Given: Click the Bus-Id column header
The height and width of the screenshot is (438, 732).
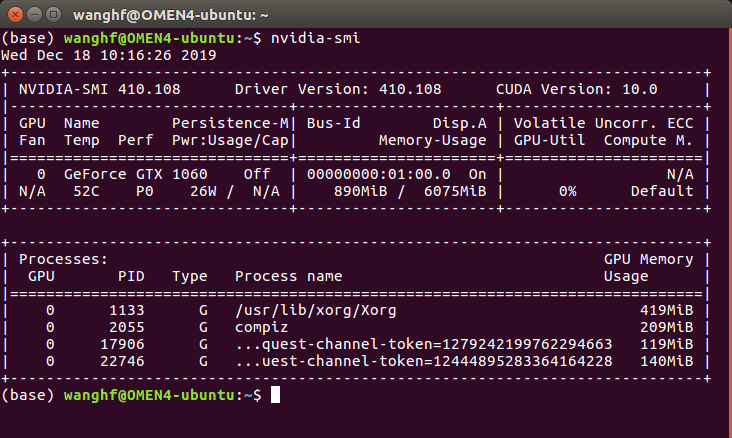Looking at the screenshot, I should click(x=333, y=123).
